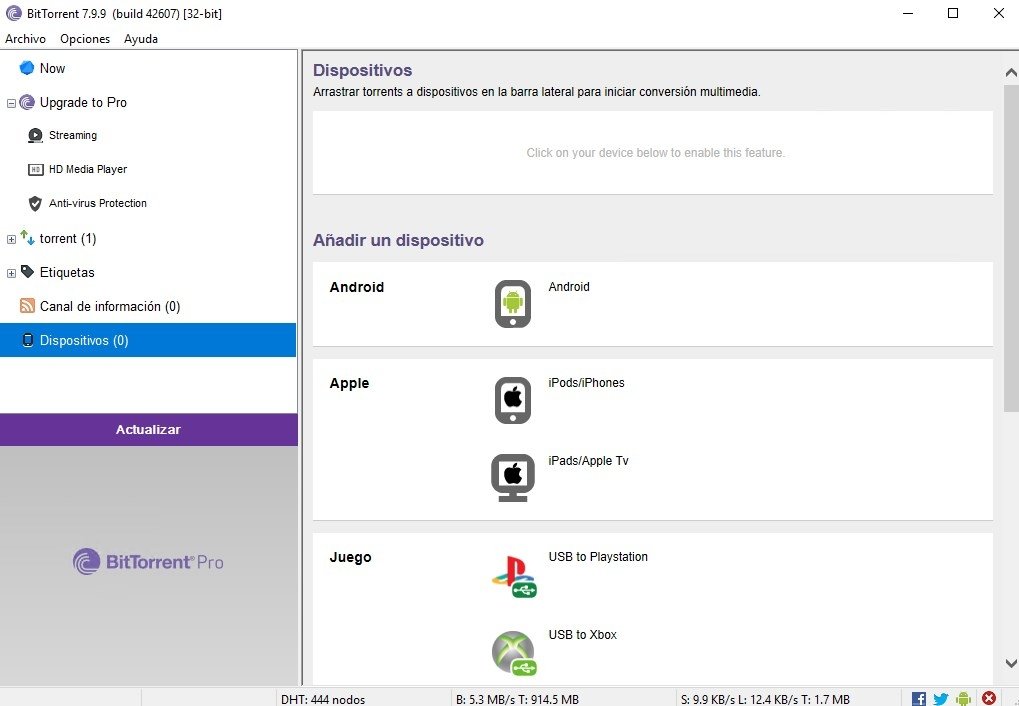
Task: Collapse the Upgrade to Pro tree
Action: pyautogui.click(x=11, y=103)
